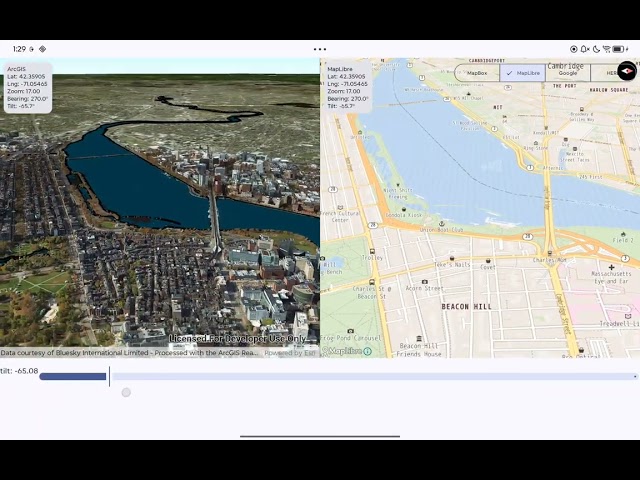Click the Acorn Street camera marker
This screenshot has width=640, height=480.
pos(425,282)
